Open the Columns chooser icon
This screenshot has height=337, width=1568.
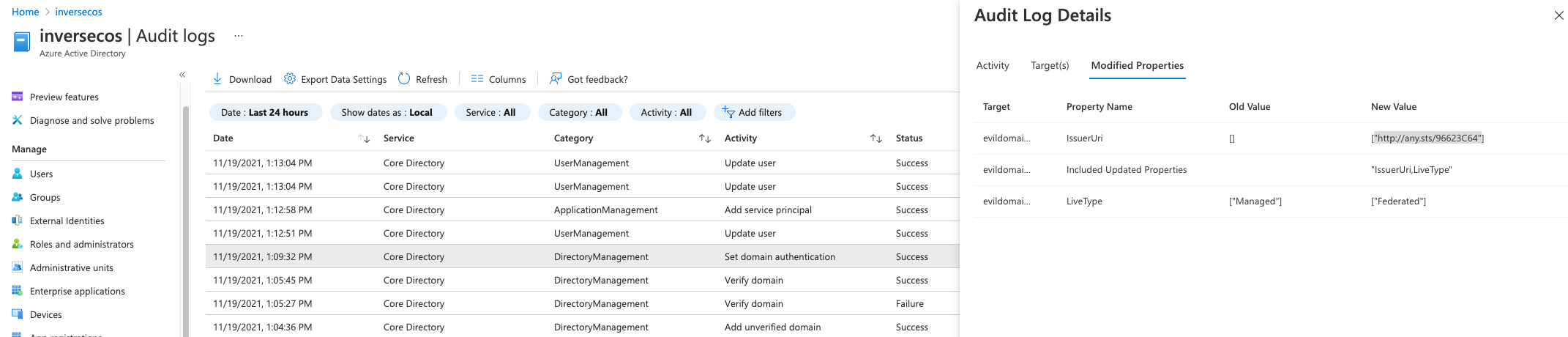(x=477, y=79)
